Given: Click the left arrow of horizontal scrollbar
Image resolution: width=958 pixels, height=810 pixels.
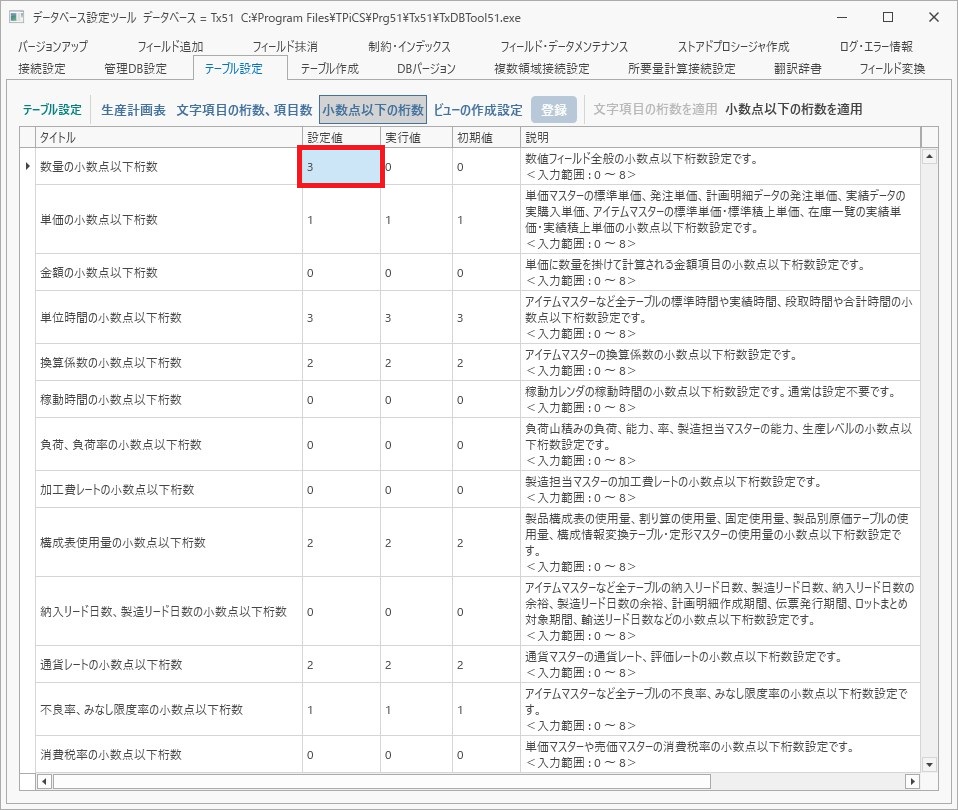Looking at the screenshot, I should pyautogui.click(x=44, y=781).
